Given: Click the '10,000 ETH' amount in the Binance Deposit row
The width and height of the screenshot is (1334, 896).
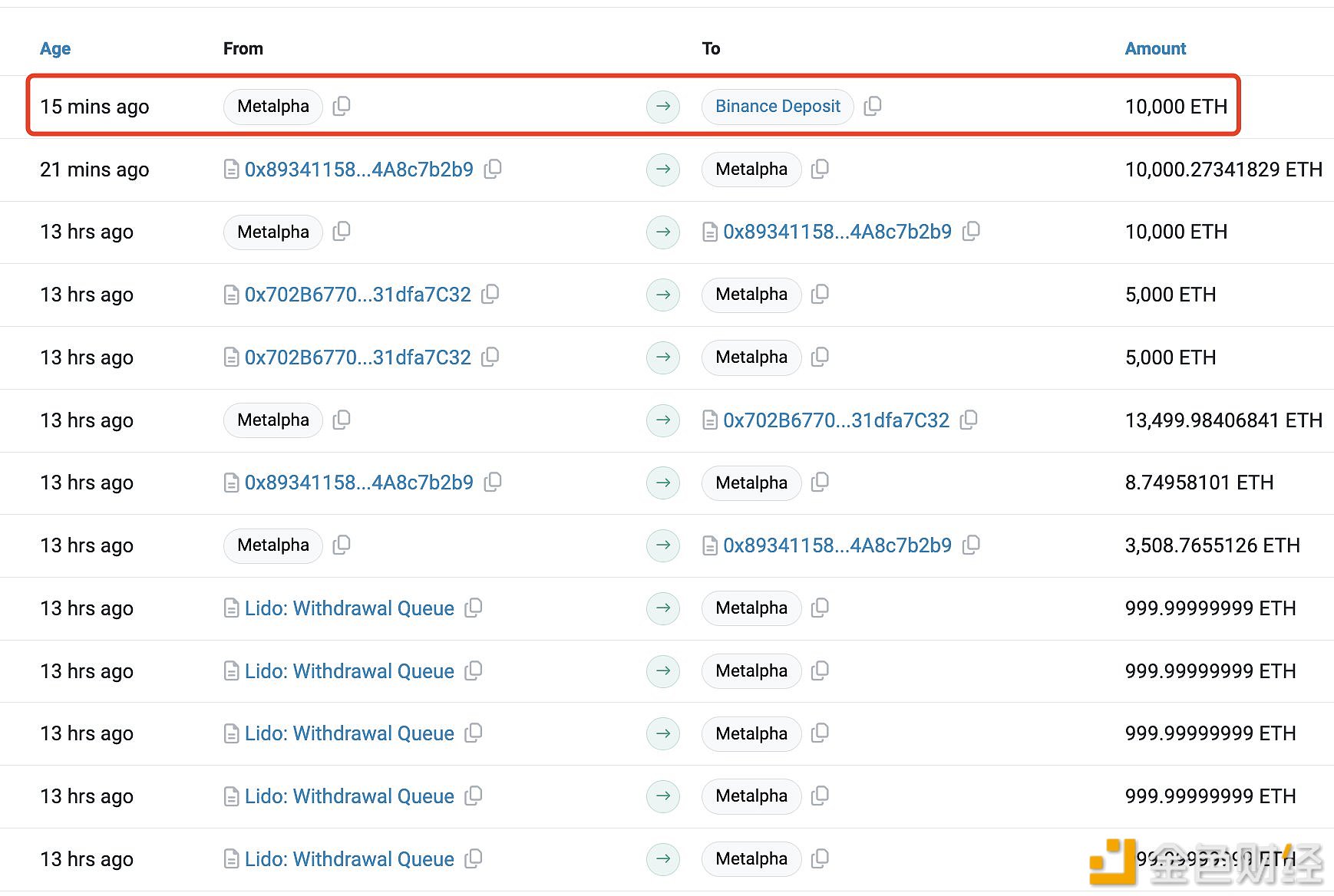Looking at the screenshot, I should coord(1176,107).
